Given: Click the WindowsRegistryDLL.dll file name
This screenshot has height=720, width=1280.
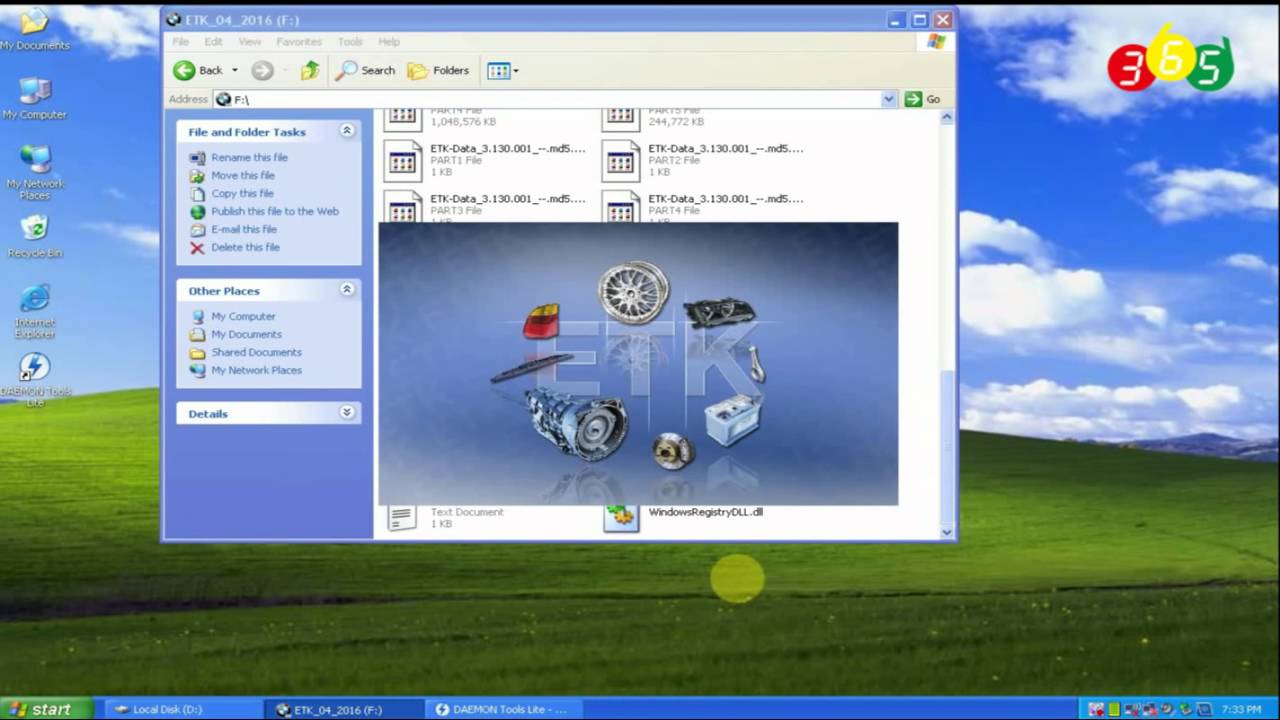Looking at the screenshot, I should 705,512.
